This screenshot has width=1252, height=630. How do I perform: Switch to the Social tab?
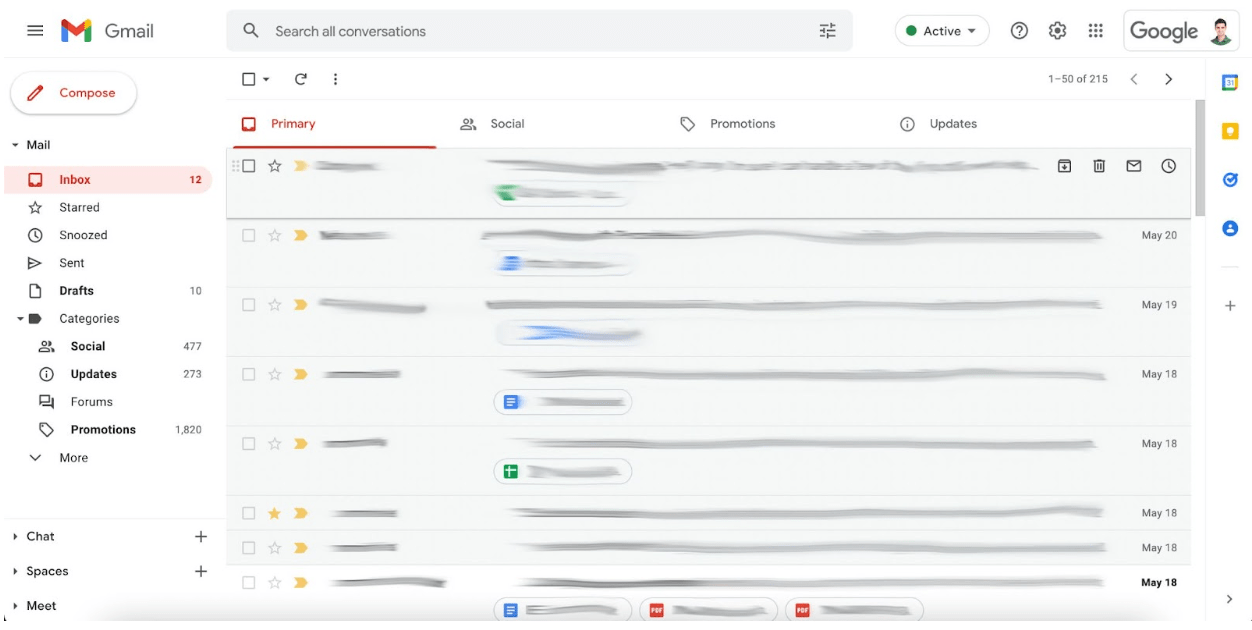506,123
